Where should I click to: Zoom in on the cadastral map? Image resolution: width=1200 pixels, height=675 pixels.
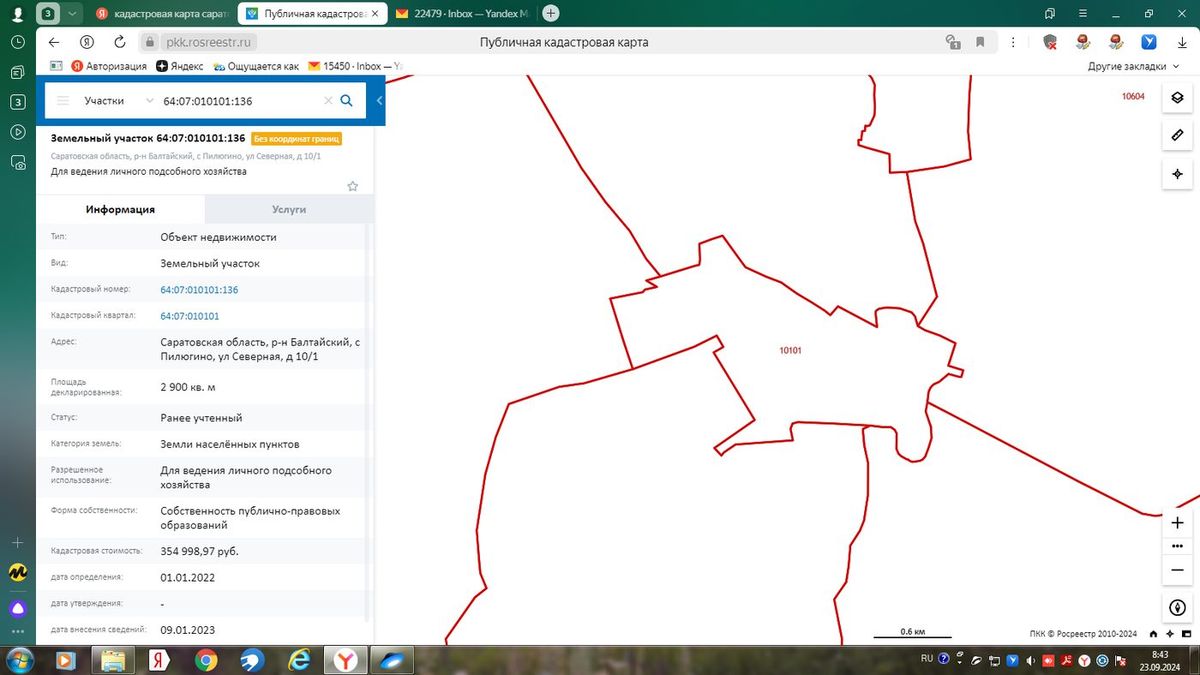1177,523
